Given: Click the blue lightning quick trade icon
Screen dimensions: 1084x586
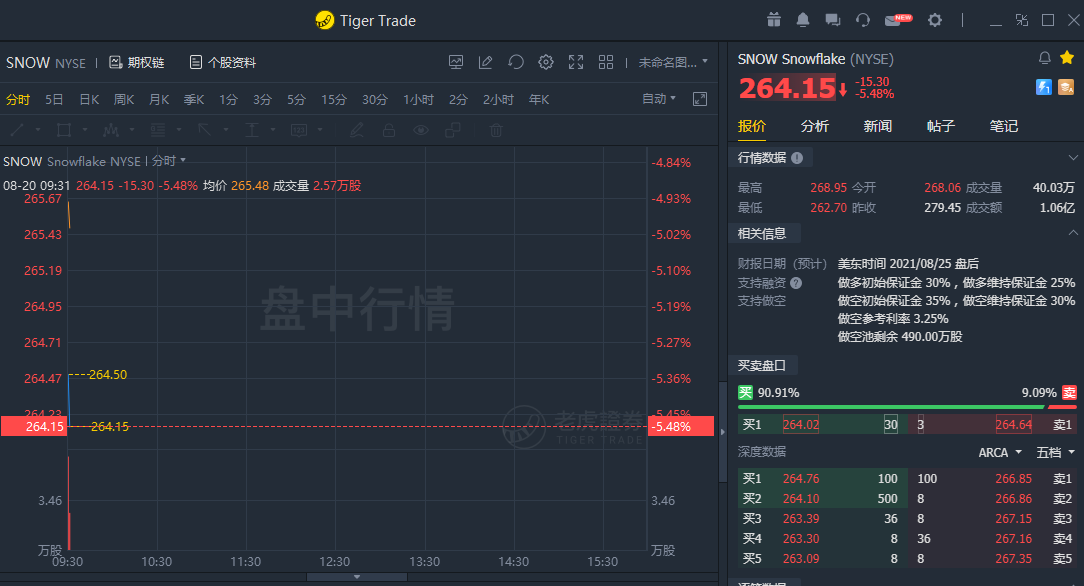Looking at the screenshot, I should [x=1044, y=87].
